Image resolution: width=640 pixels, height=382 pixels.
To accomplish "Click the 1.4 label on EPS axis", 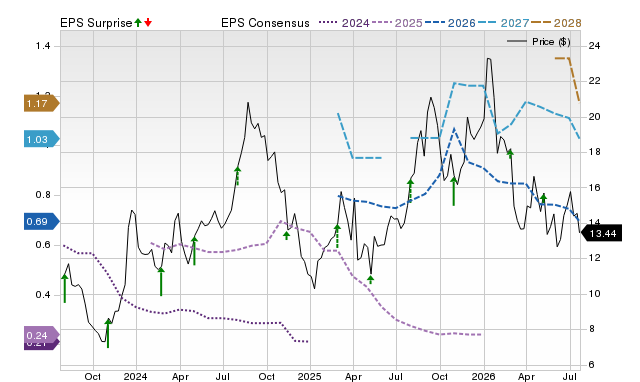I will [43, 46].
